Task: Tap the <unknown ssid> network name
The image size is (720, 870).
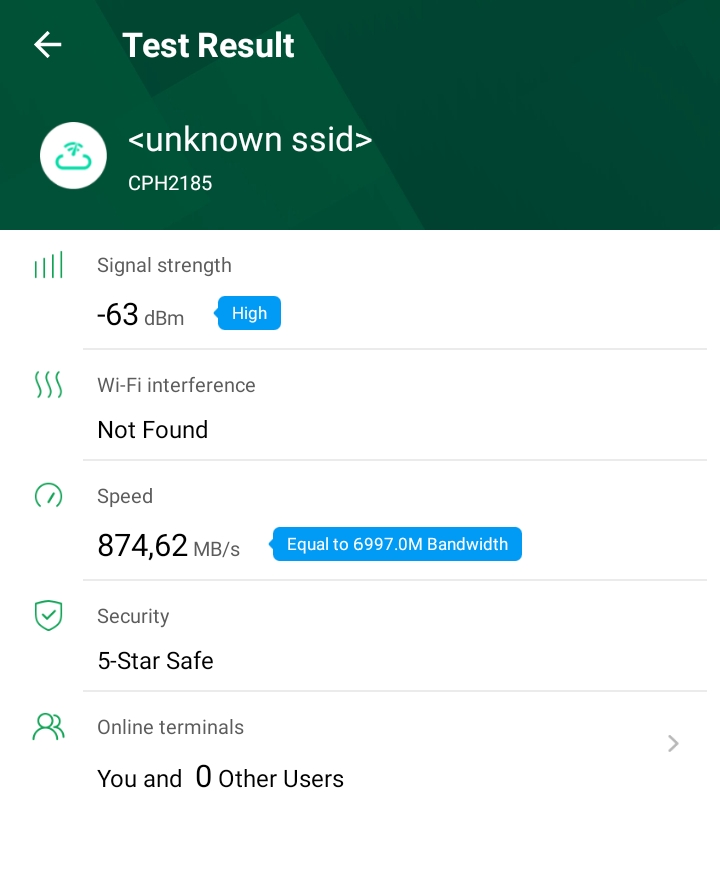Action: pyautogui.click(x=250, y=140)
